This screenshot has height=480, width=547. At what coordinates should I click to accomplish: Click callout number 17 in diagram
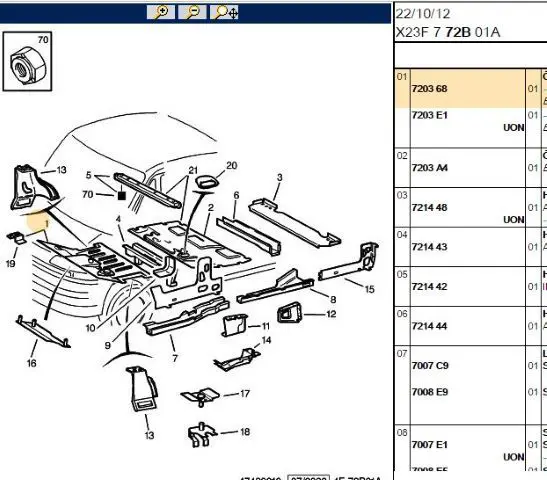[x=245, y=394]
